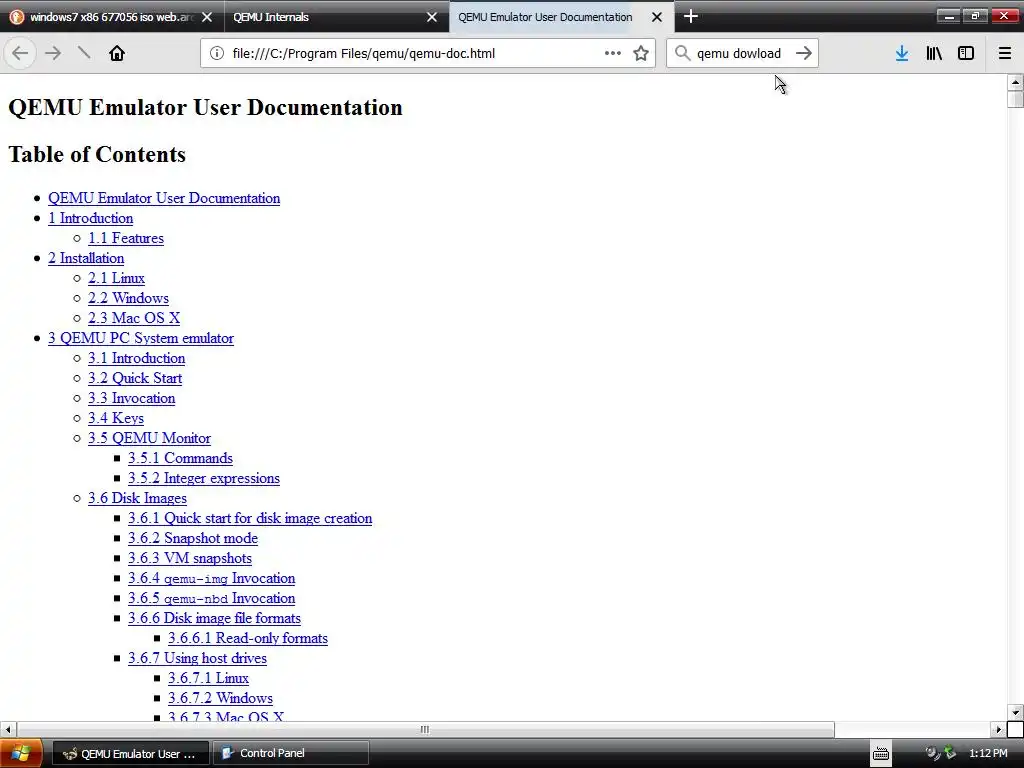Image resolution: width=1024 pixels, height=768 pixels.
Task: Go to 3.6 Disk Images section
Action: [138, 498]
